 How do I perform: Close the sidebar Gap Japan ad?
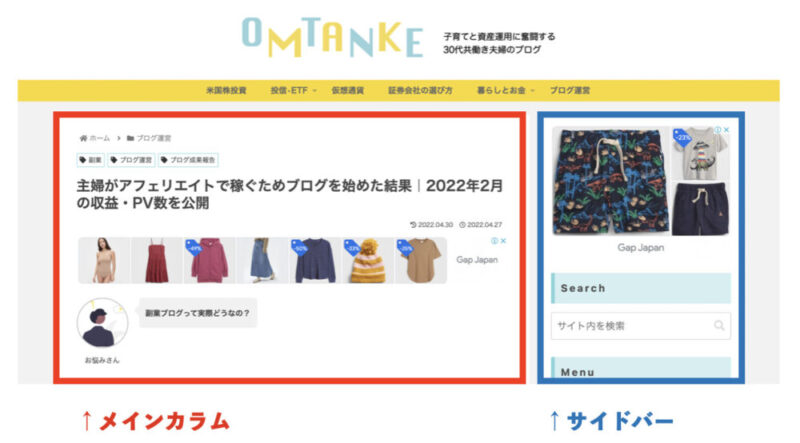726,130
